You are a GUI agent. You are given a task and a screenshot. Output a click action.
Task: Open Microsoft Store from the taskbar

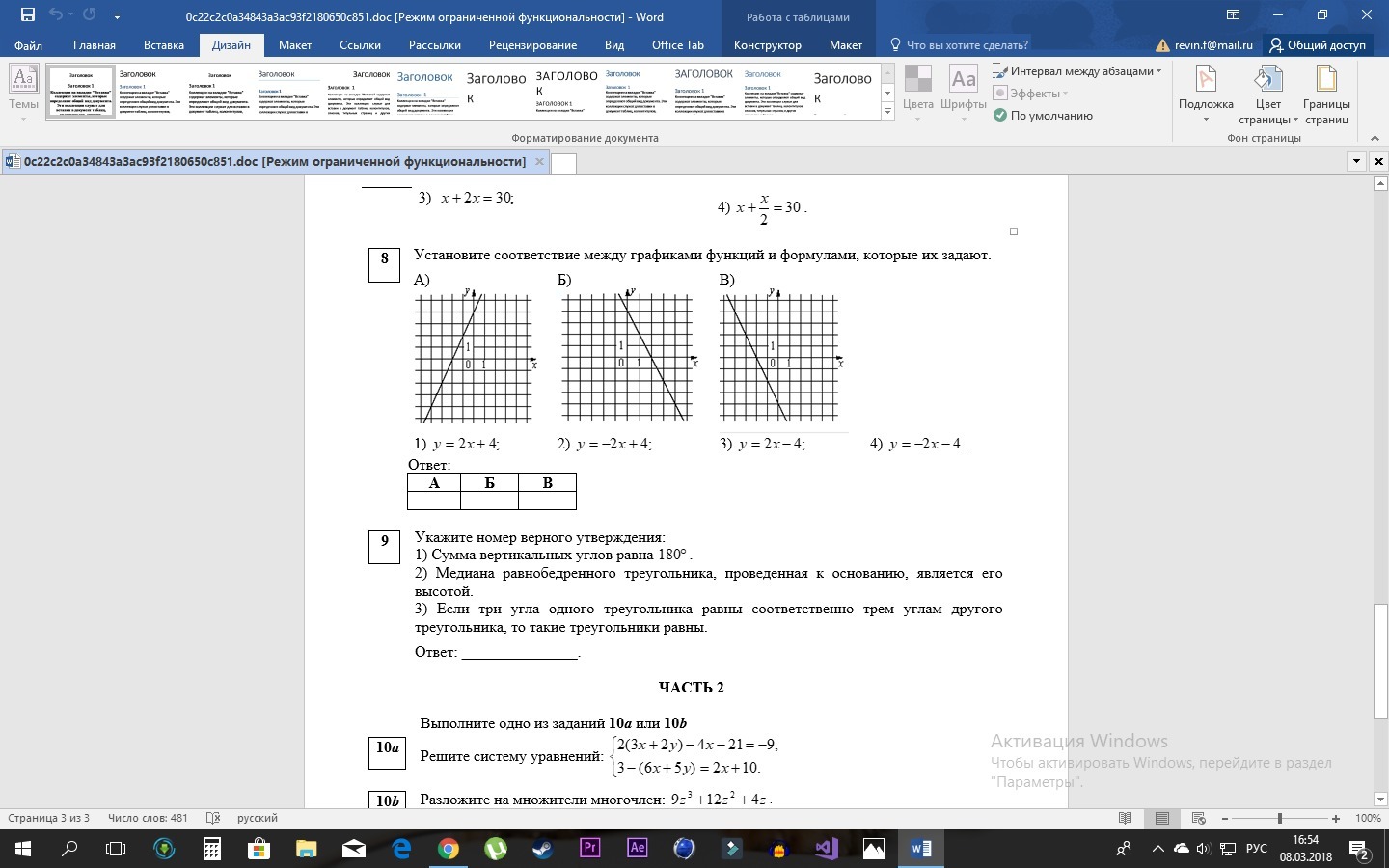pyautogui.click(x=259, y=849)
